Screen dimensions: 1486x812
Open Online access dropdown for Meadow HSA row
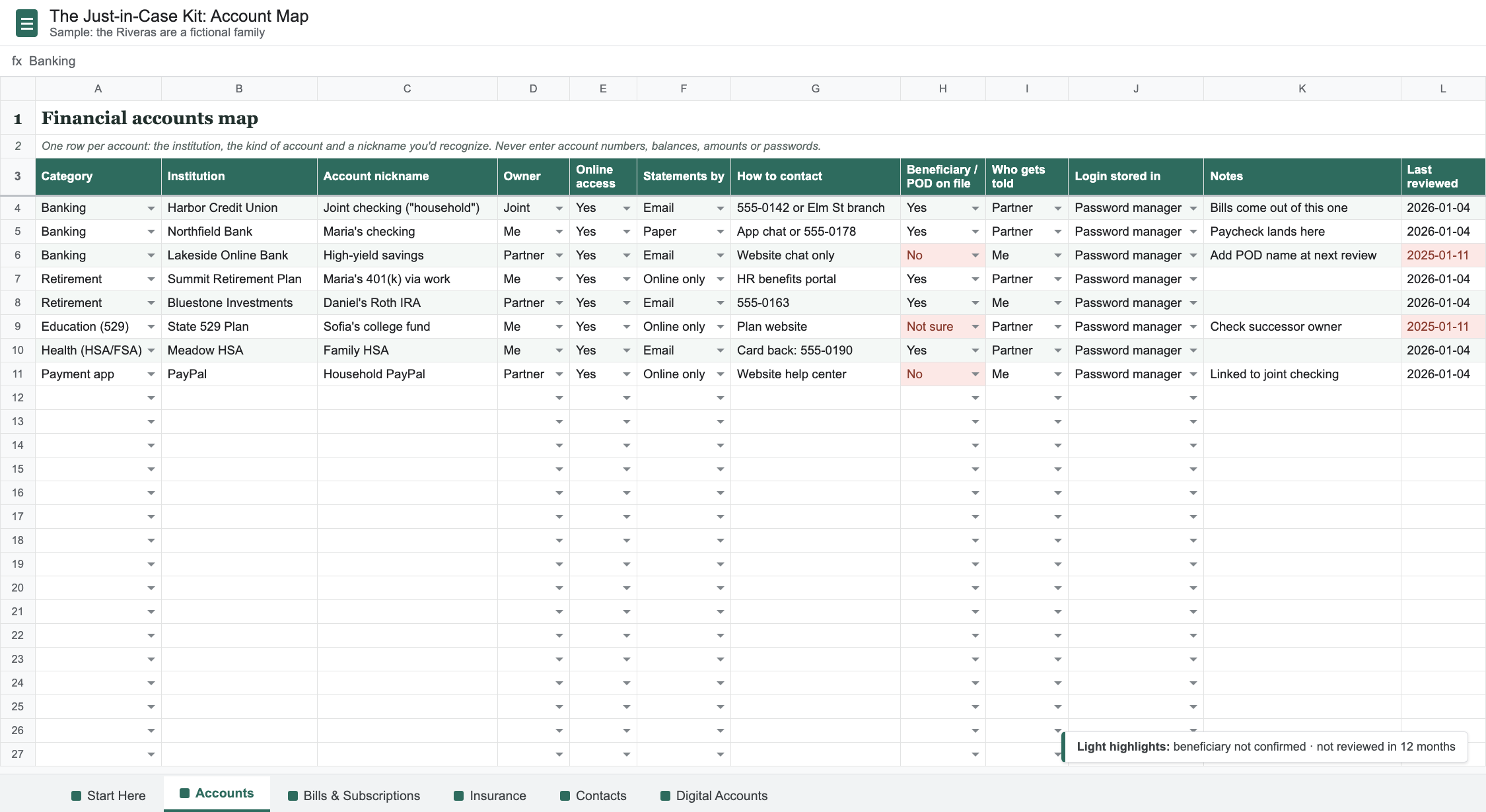click(626, 351)
